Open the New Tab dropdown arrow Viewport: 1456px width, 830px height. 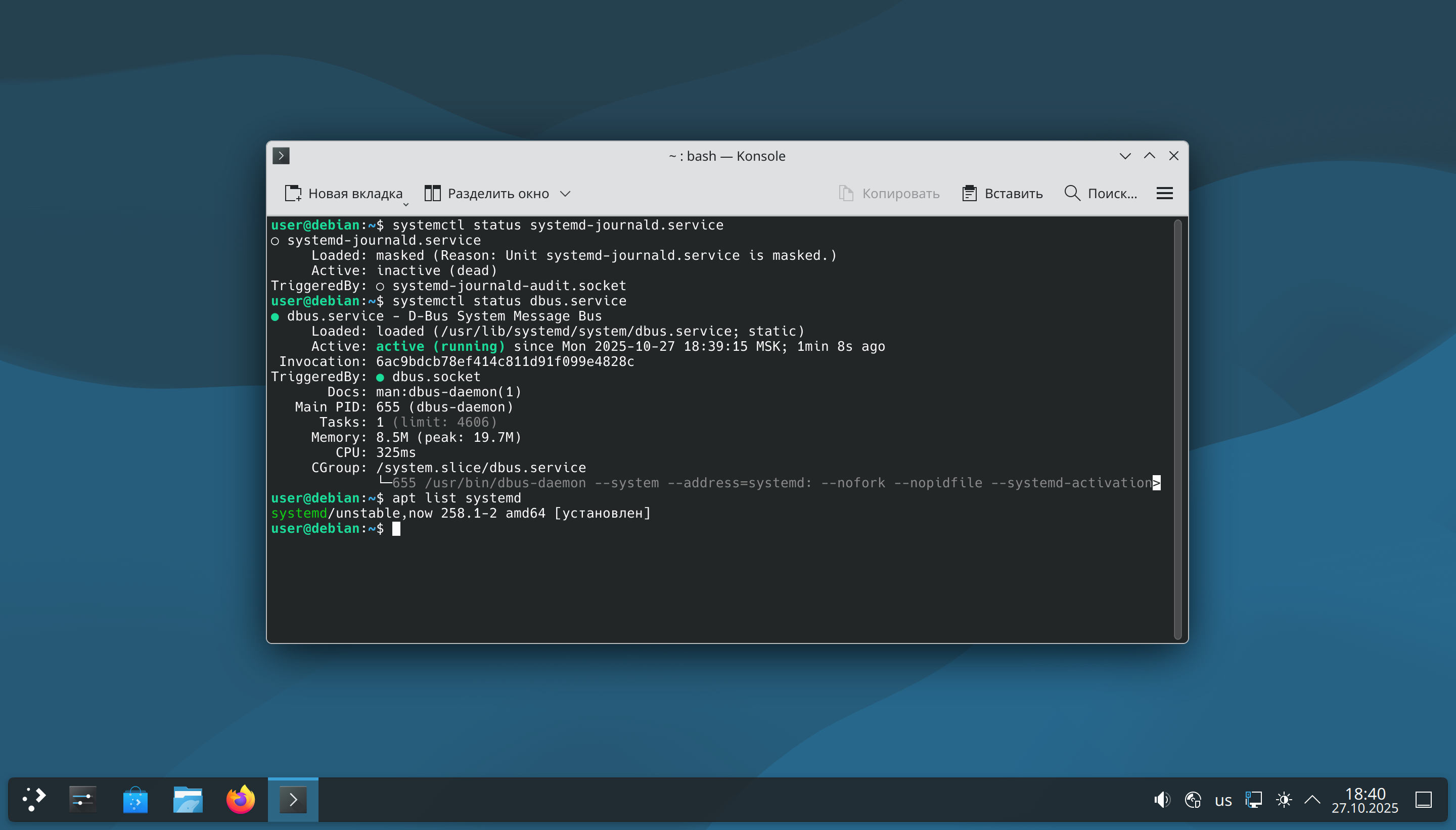click(x=406, y=204)
